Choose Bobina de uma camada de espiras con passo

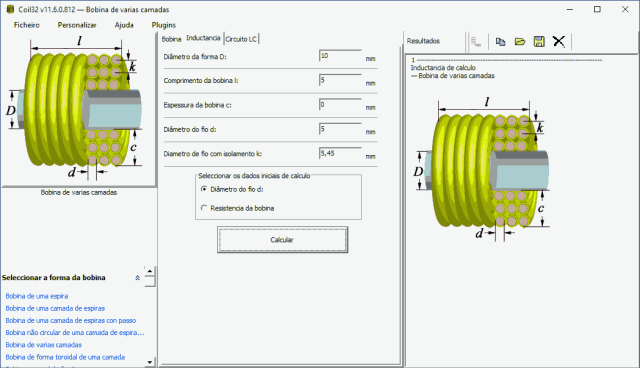[71, 321]
